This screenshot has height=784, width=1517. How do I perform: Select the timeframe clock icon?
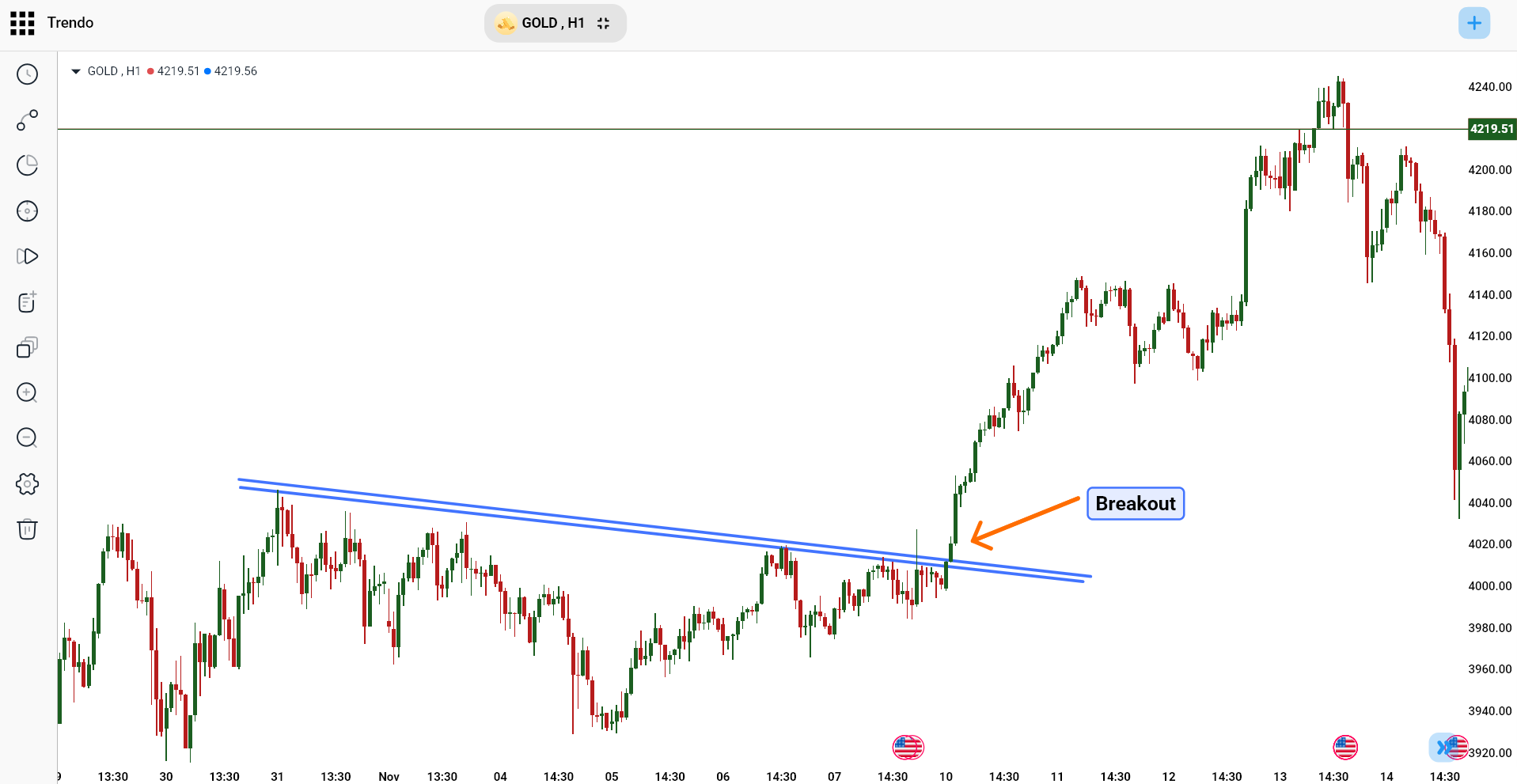coord(27,74)
